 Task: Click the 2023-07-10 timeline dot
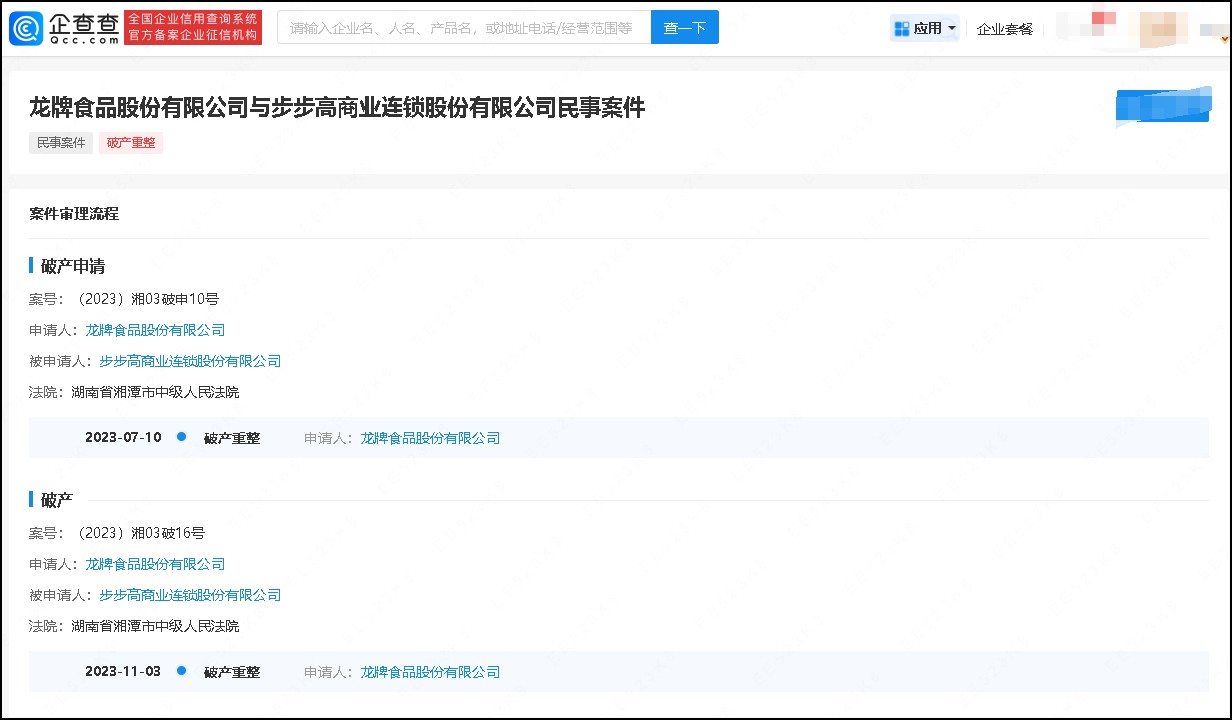[181, 437]
